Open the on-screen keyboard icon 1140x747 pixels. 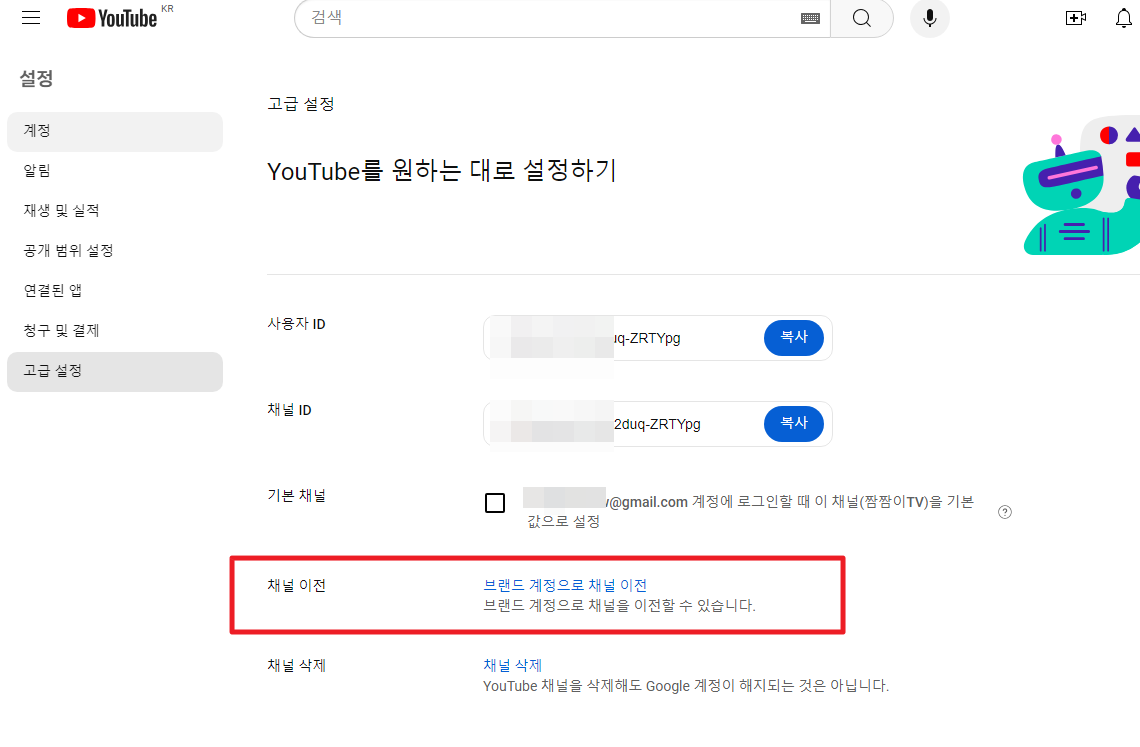tap(810, 19)
